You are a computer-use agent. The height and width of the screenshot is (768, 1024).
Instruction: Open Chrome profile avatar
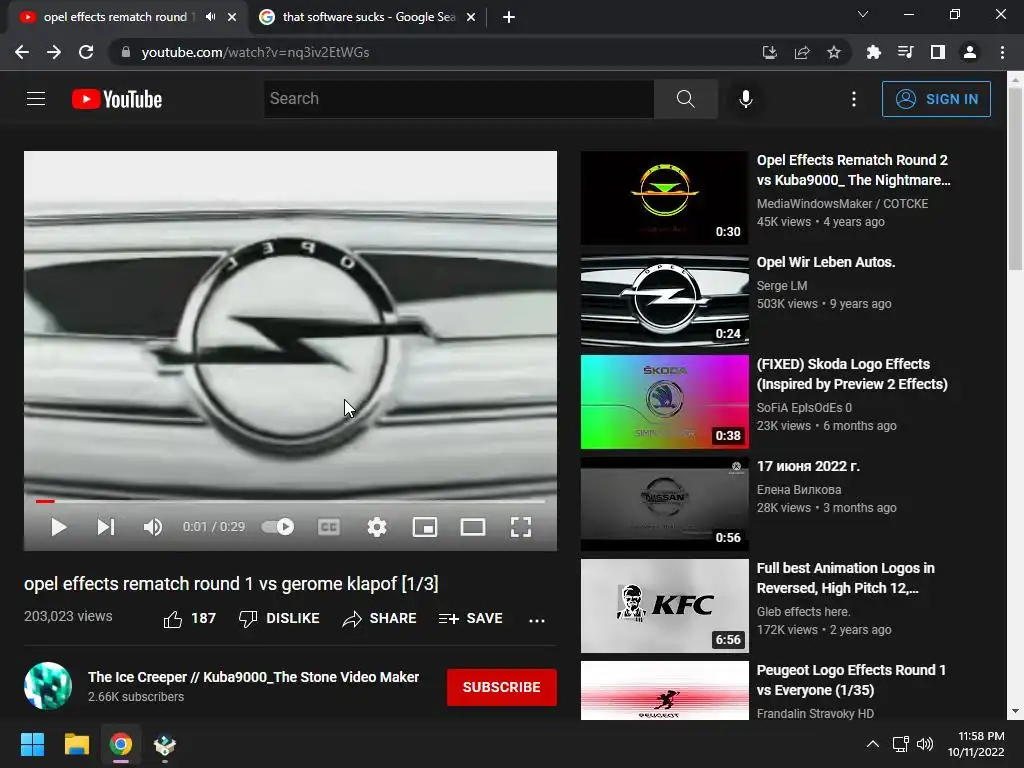[x=970, y=52]
